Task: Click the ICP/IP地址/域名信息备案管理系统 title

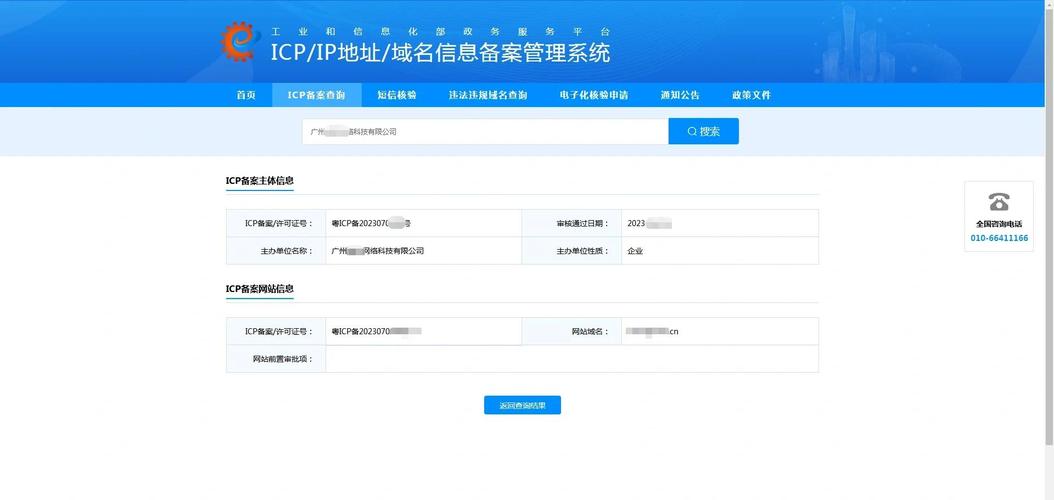Action: pos(440,53)
